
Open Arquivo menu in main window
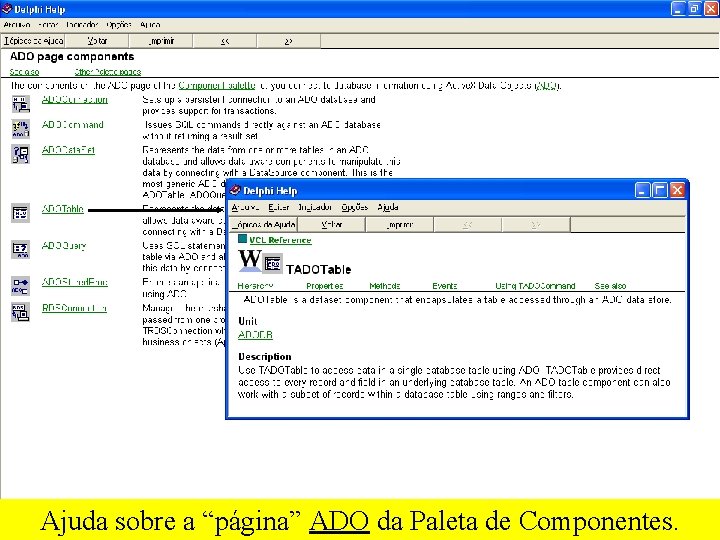pos(17,25)
